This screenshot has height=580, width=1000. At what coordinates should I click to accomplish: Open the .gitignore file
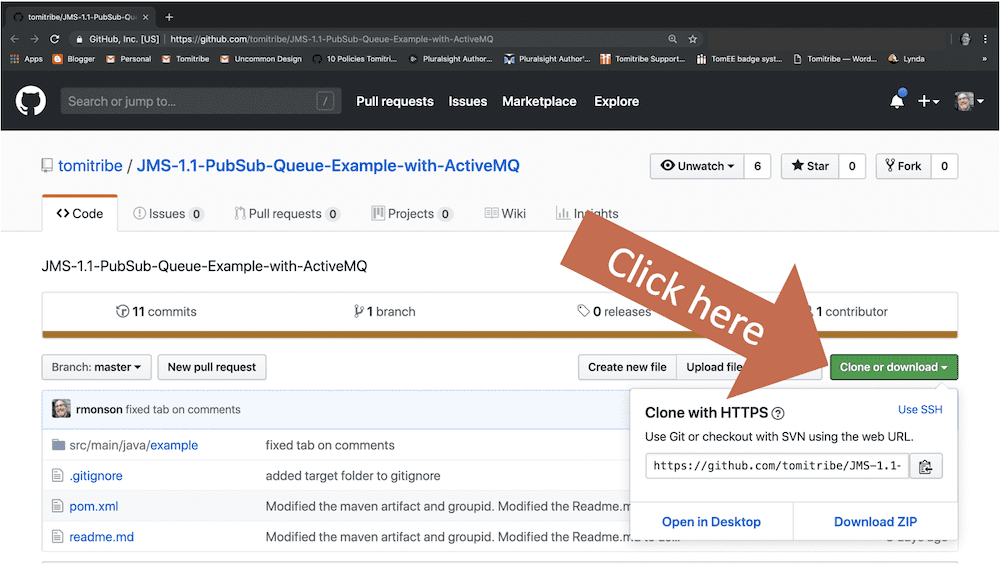coord(96,476)
